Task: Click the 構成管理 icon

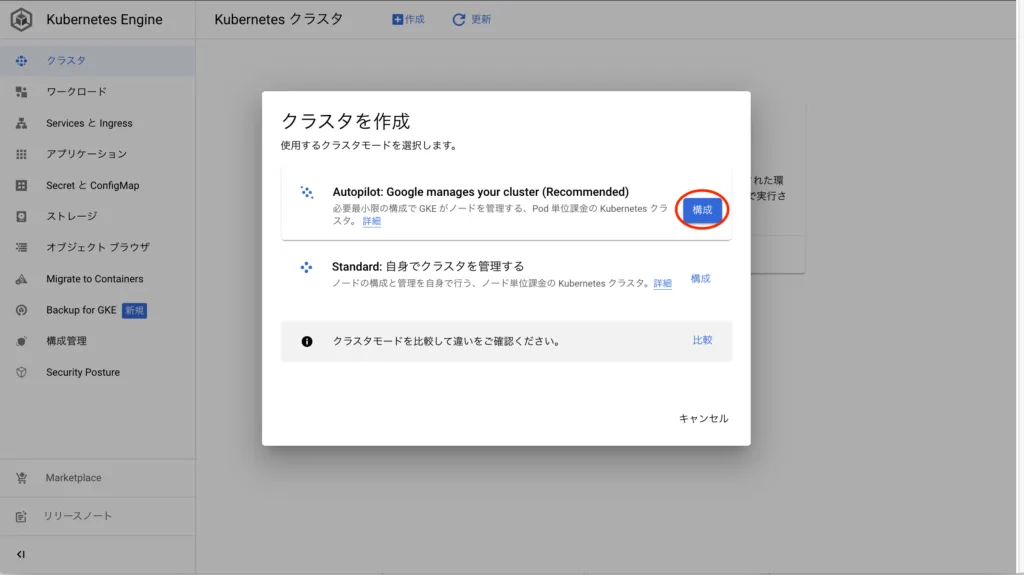Action: 22,341
